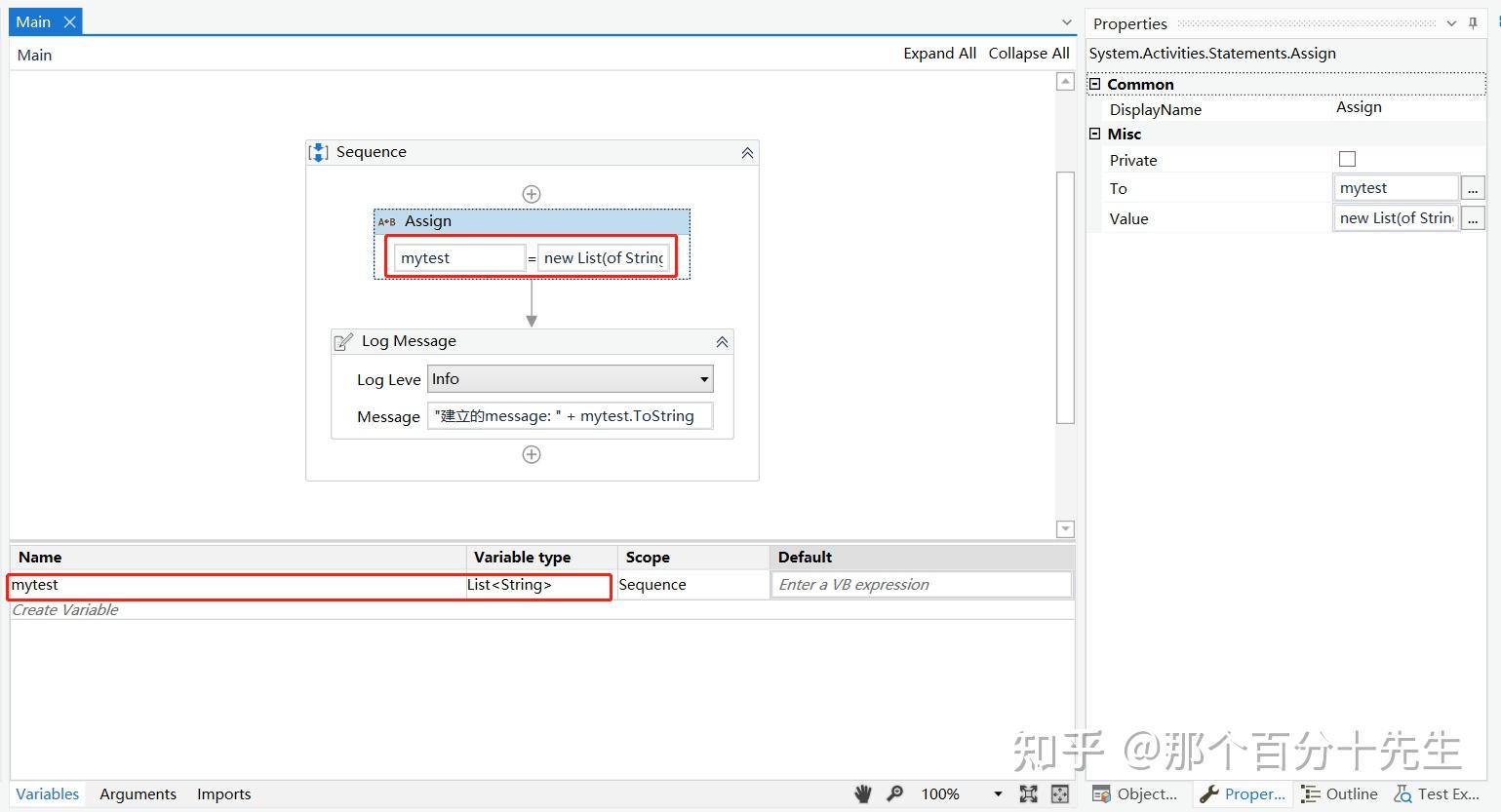The width and height of the screenshot is (1501, 812).
Task: Pin the Properties panel
Action: click(x=1473, y=23)
